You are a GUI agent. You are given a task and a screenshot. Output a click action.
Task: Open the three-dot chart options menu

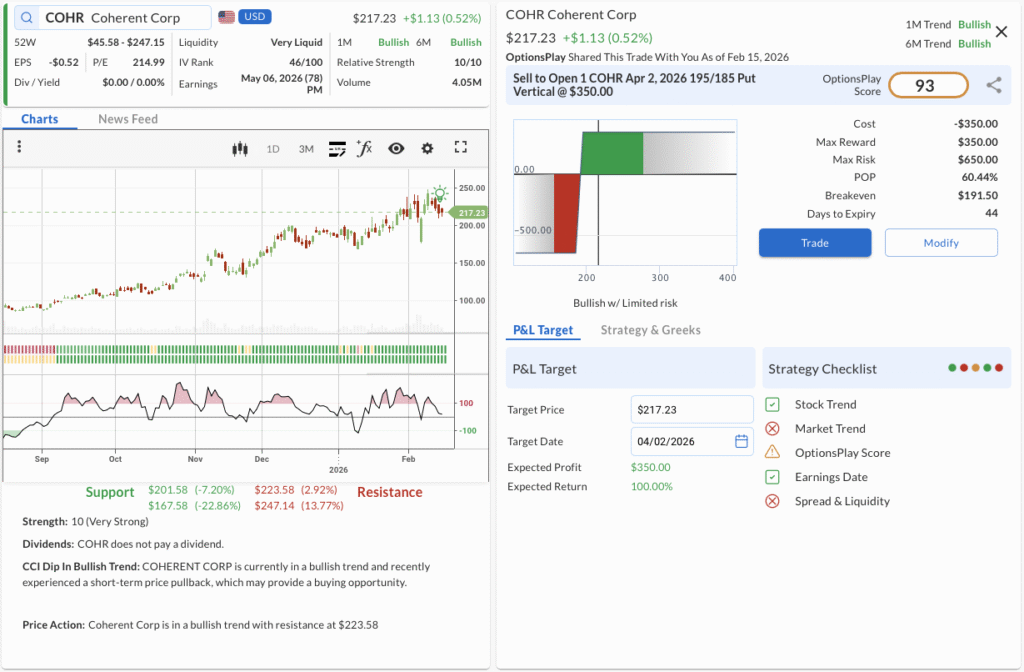(19, 148)
